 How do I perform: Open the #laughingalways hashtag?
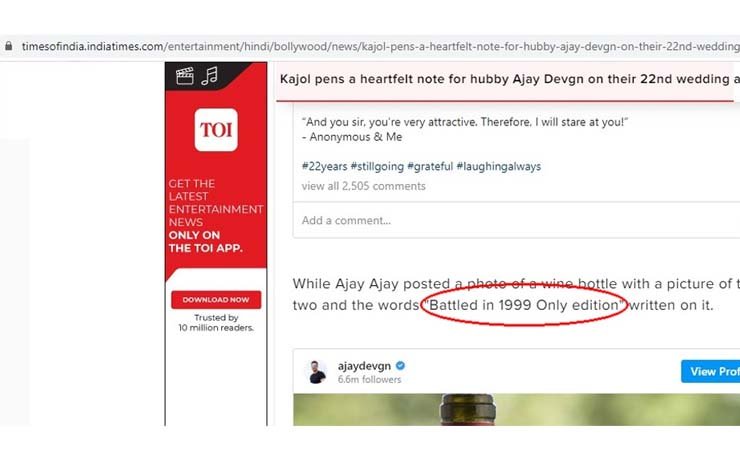(x=498, y=167)
